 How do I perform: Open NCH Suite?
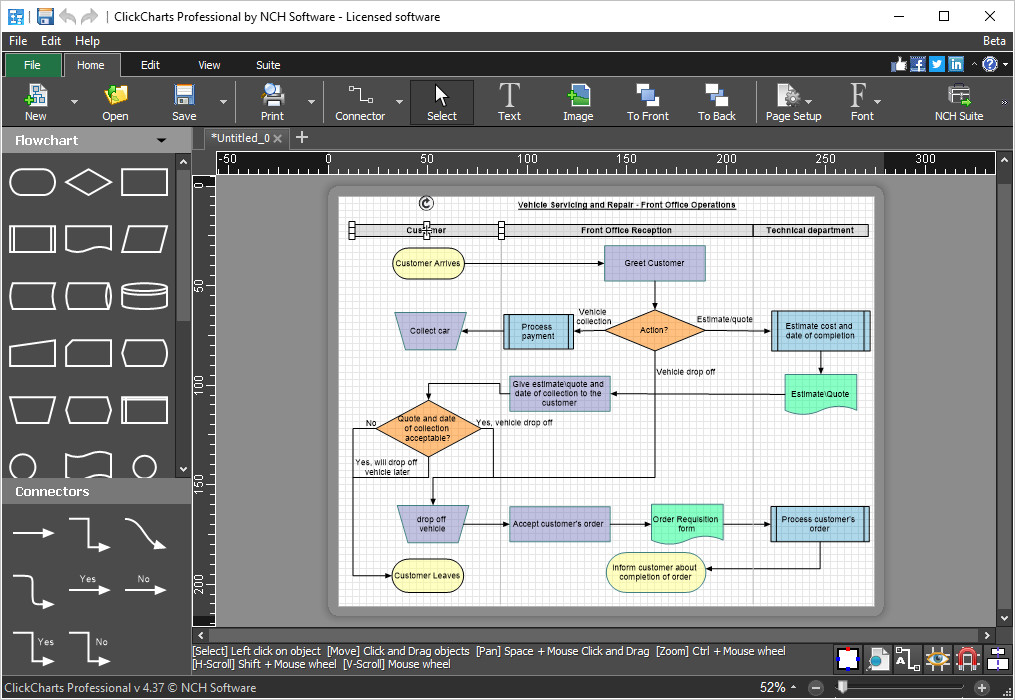[x=959, y=102]
